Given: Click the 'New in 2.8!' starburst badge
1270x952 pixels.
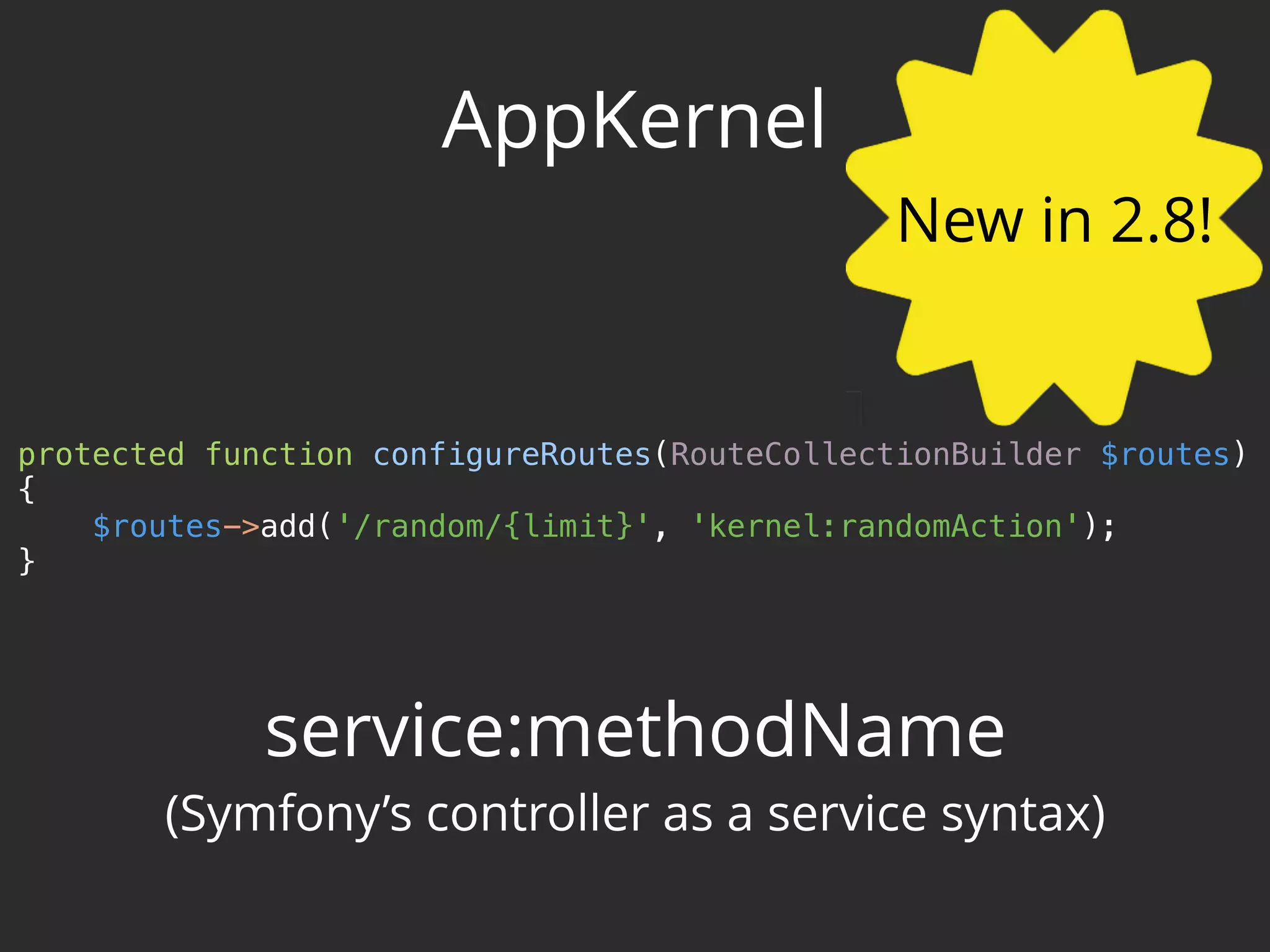Looking at the screenshot, I should (x=1054, y=218).
